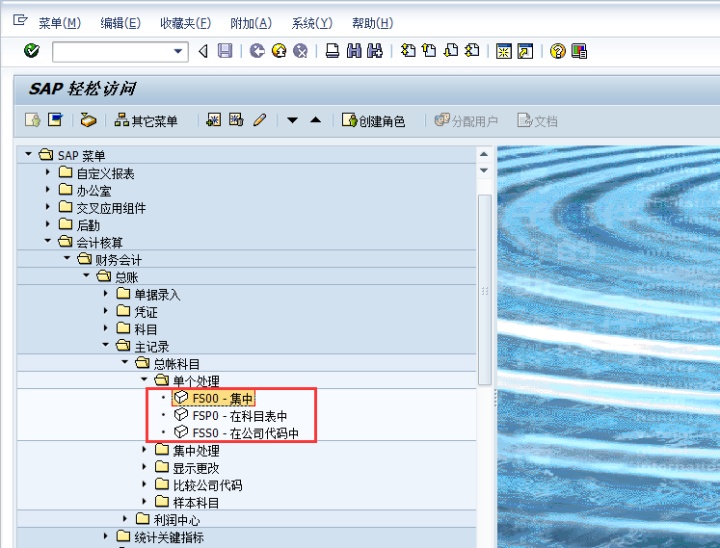
Task: Click the Move Favorites Up arrow
Action: pyautogui.click(x=315, y=120)
